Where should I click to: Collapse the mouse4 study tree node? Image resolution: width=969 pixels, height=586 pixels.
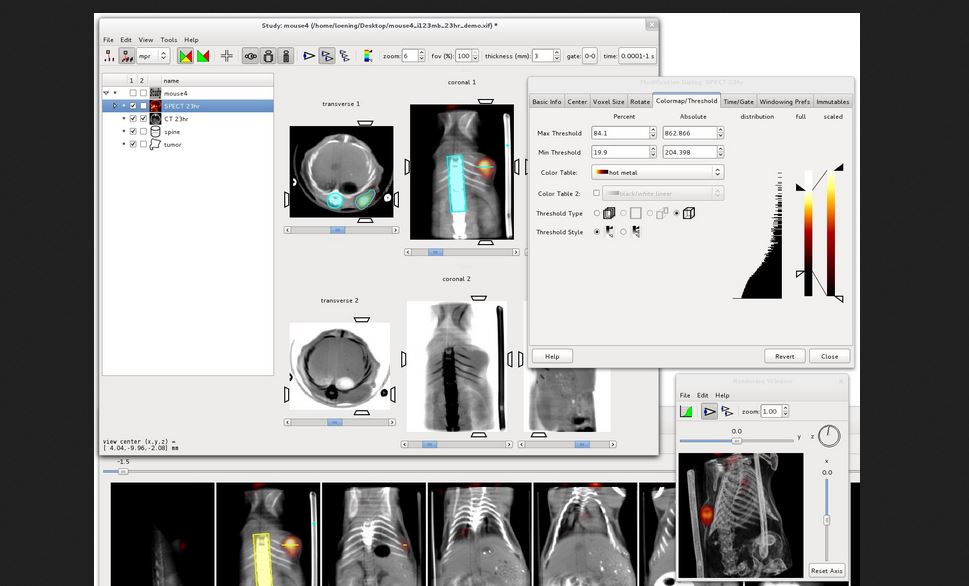point(106,93)
